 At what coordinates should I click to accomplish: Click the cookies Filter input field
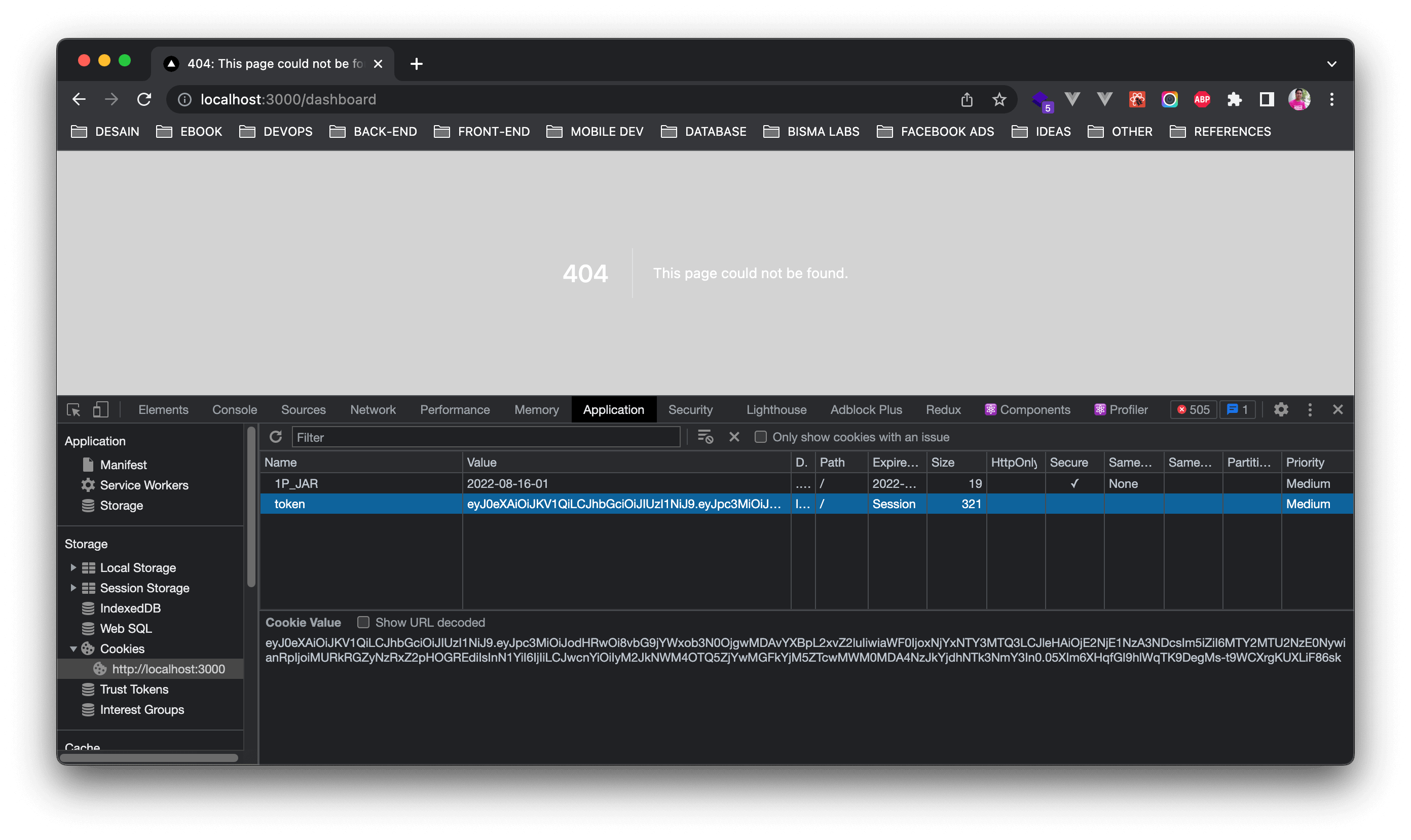(486, 437)
